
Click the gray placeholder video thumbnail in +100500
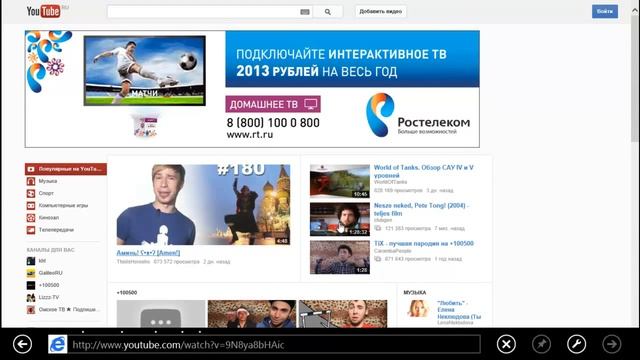pyautogui.click(x=161, y=314)
